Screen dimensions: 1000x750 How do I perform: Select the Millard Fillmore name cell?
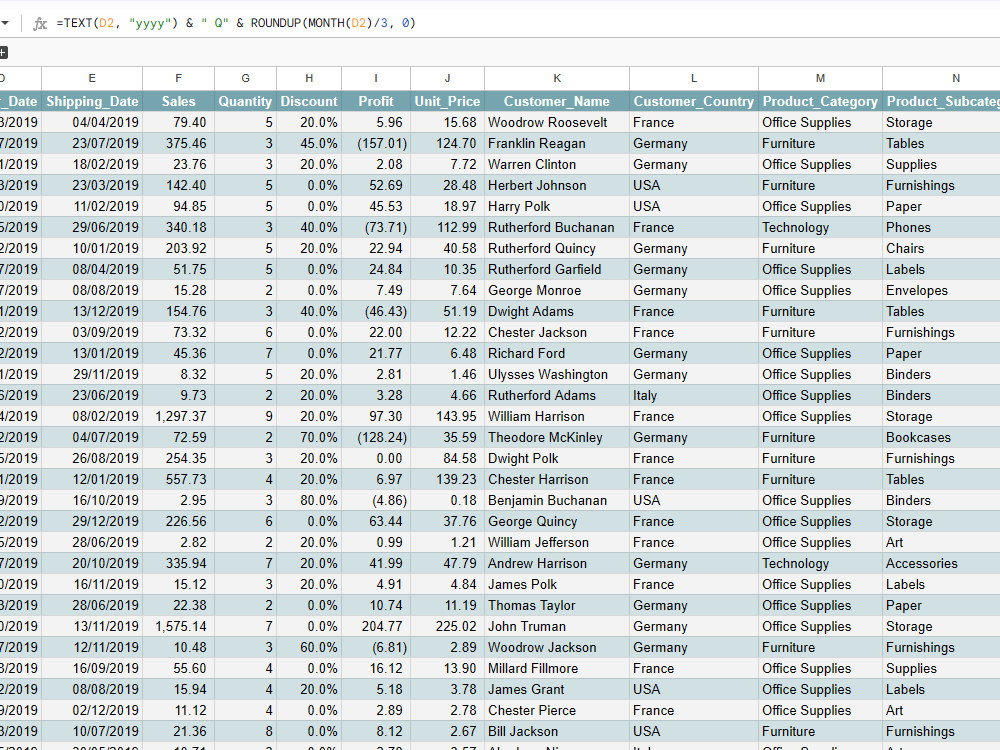tap(557, 668)
